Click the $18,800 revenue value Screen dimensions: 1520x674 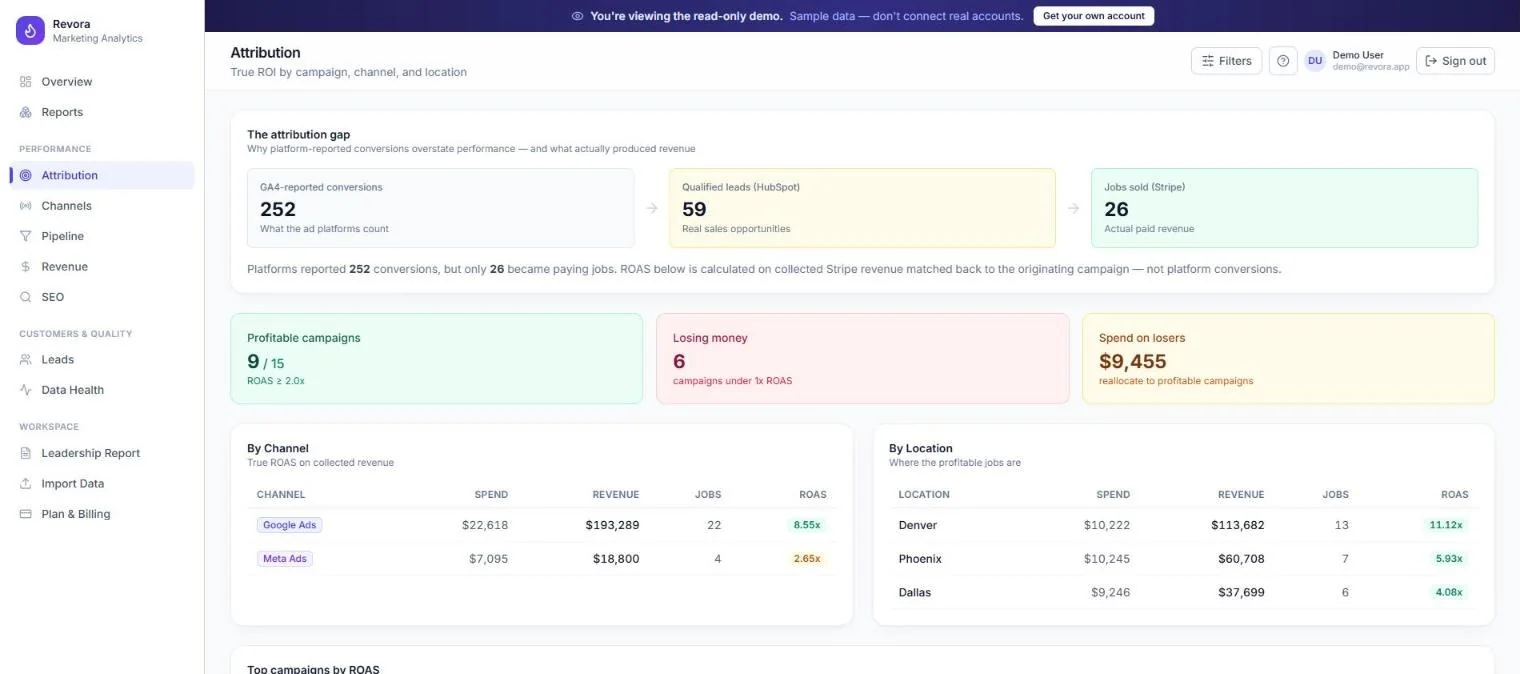616,559
